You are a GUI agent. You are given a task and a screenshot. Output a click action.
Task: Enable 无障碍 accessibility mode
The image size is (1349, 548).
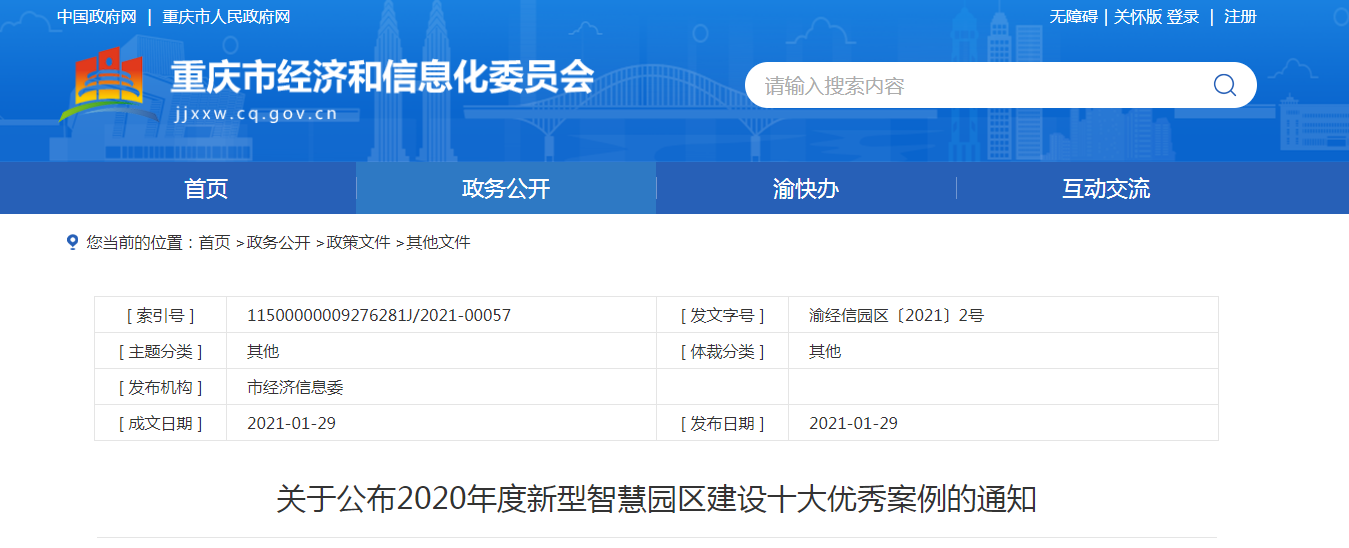[x=1073, y=17]
